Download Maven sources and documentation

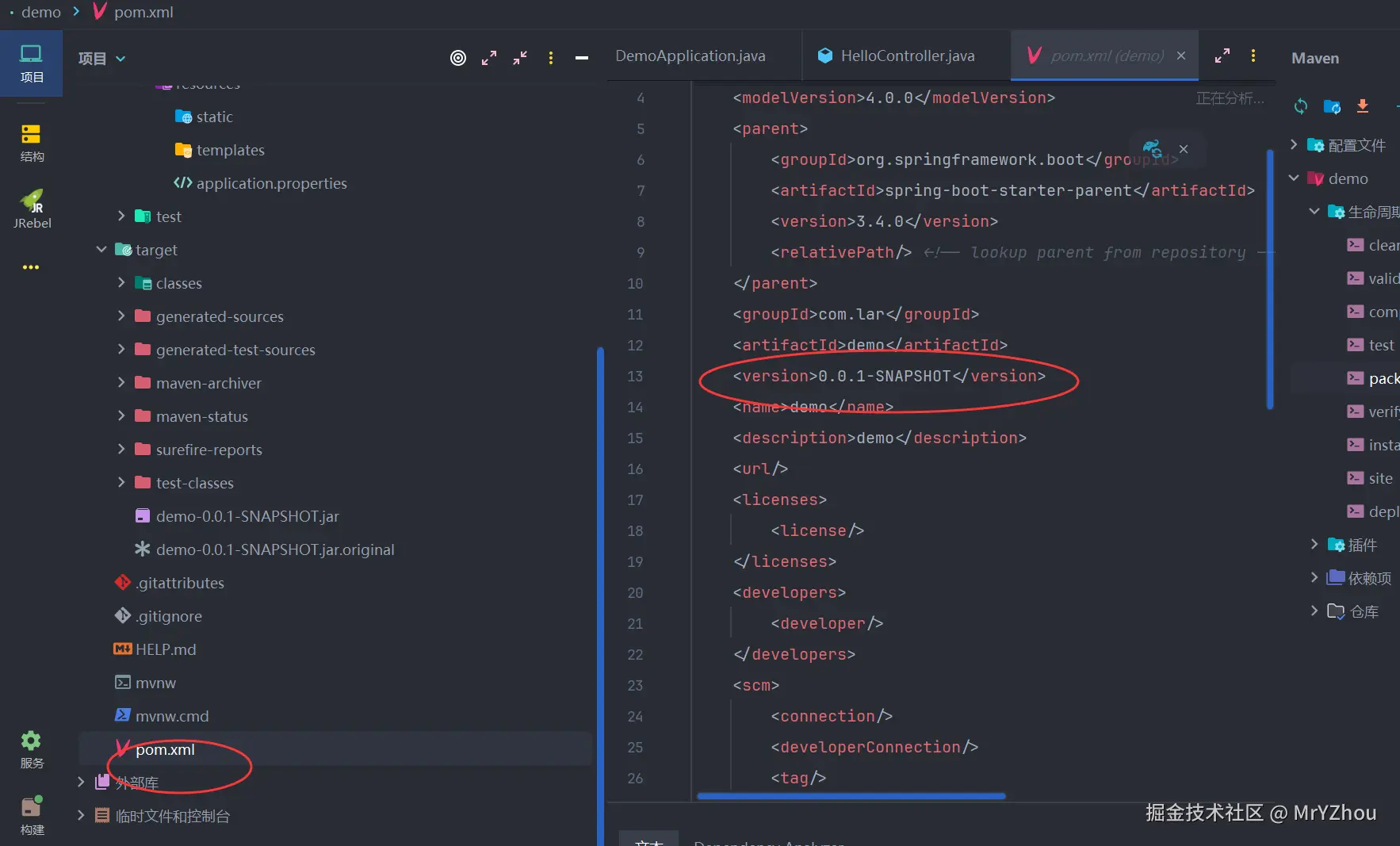pos(1363,105)
